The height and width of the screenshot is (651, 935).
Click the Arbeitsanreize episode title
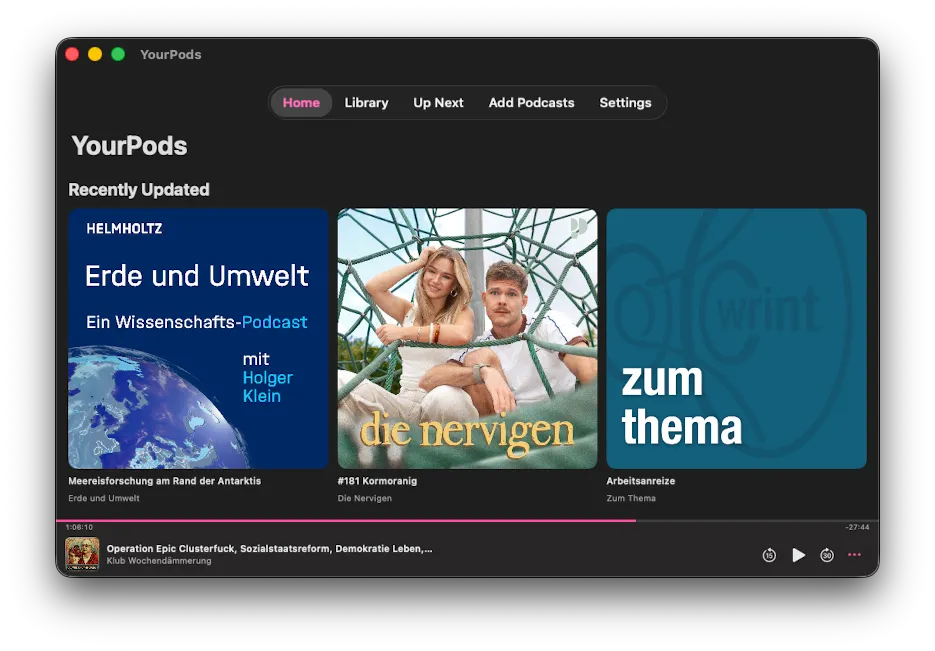click(640, 481)
